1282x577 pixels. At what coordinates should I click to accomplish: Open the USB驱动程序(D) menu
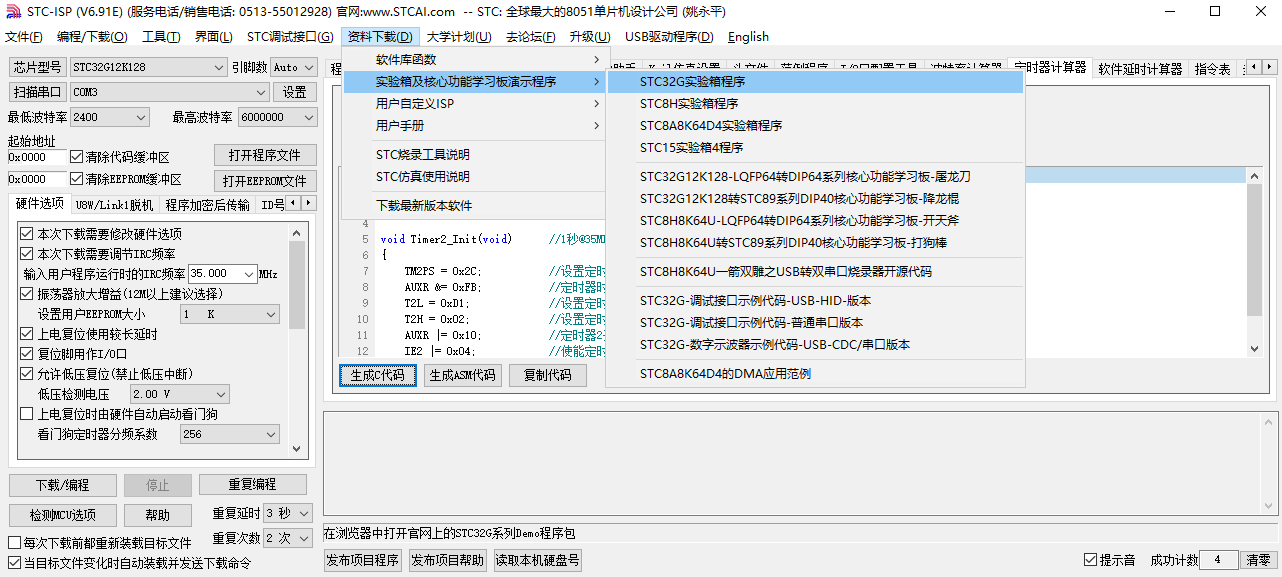(669, 37)
